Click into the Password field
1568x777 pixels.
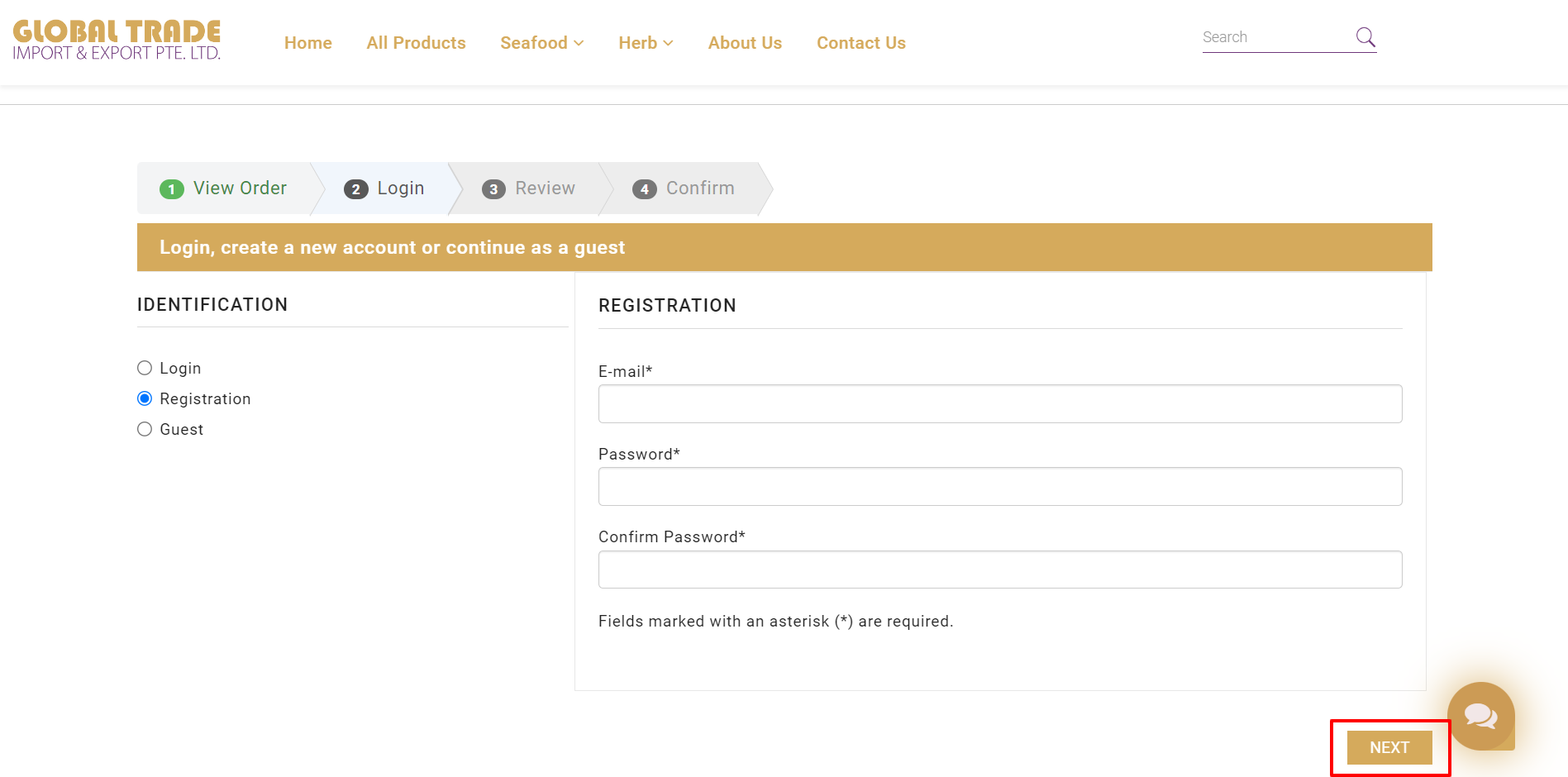[x=999, y=486]
